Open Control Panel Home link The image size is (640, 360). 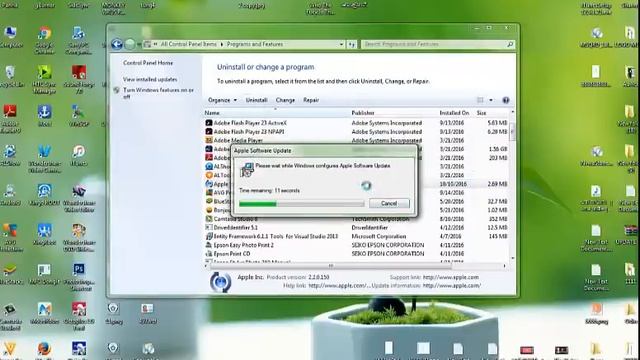coord(148,63)
